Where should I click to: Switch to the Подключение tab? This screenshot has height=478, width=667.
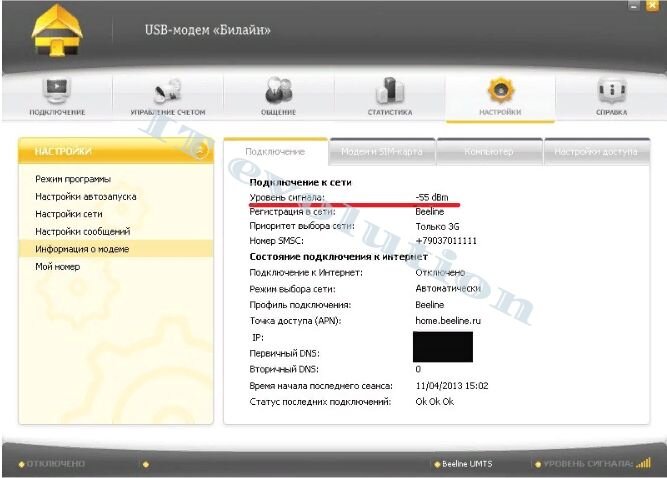point(275,151)
